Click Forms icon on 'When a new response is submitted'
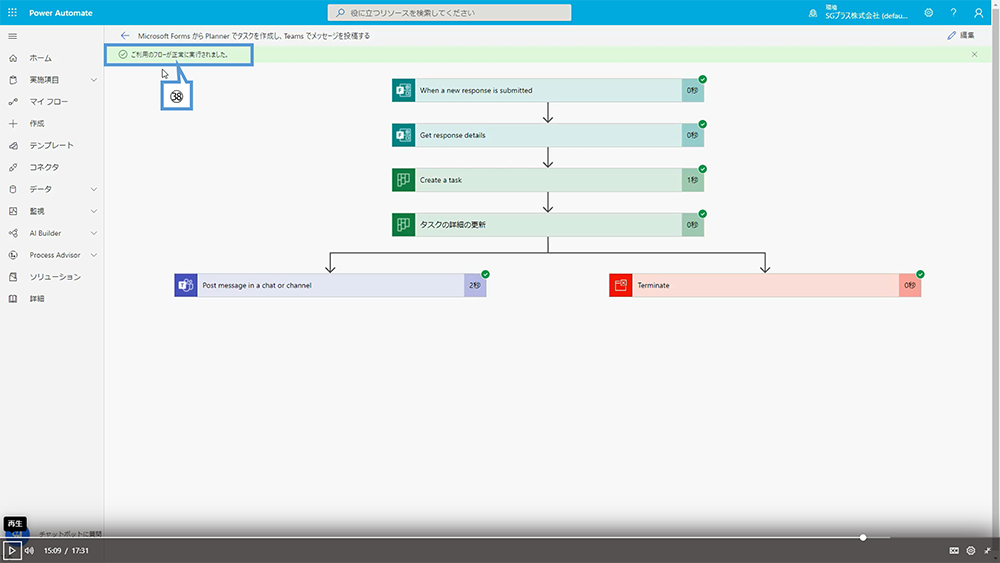This screenshot has width=1000, height=563. [x=403, y=91]
